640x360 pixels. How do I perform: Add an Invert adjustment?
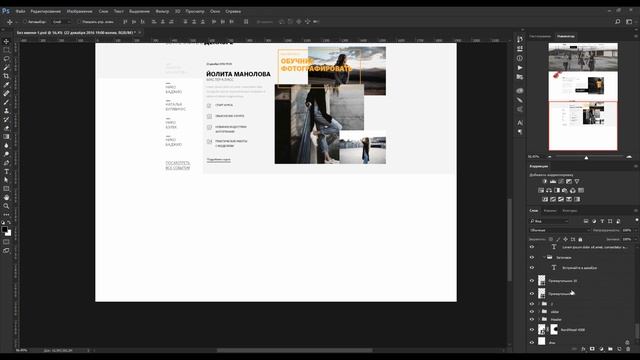coord(545,199)
